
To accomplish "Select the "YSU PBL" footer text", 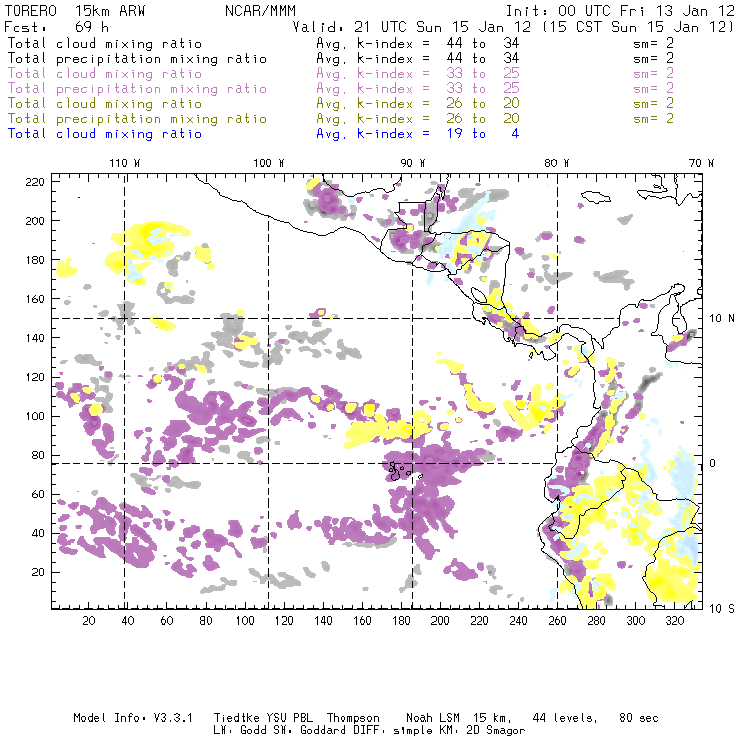I will point(289,718).
